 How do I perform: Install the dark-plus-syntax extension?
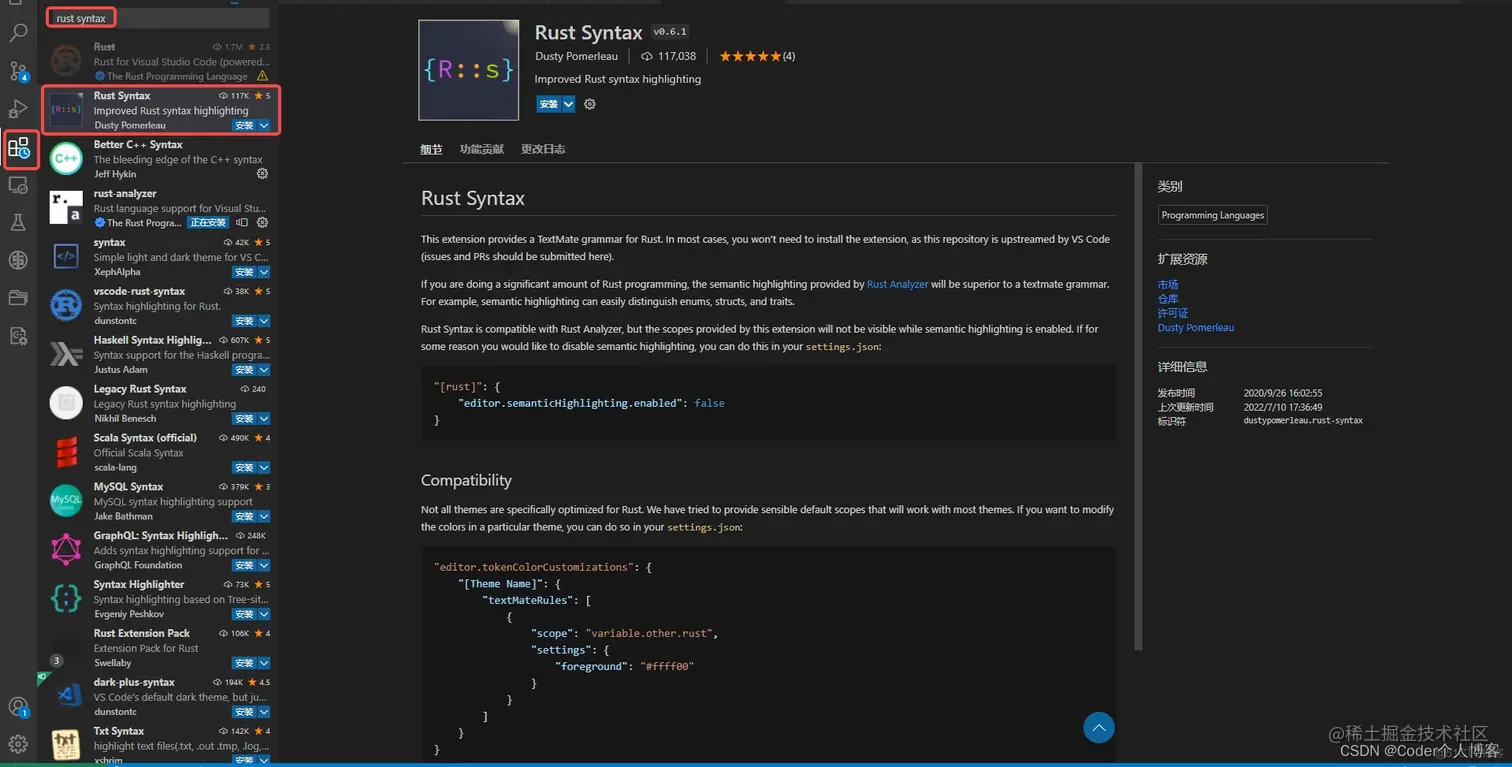point(244,712)
